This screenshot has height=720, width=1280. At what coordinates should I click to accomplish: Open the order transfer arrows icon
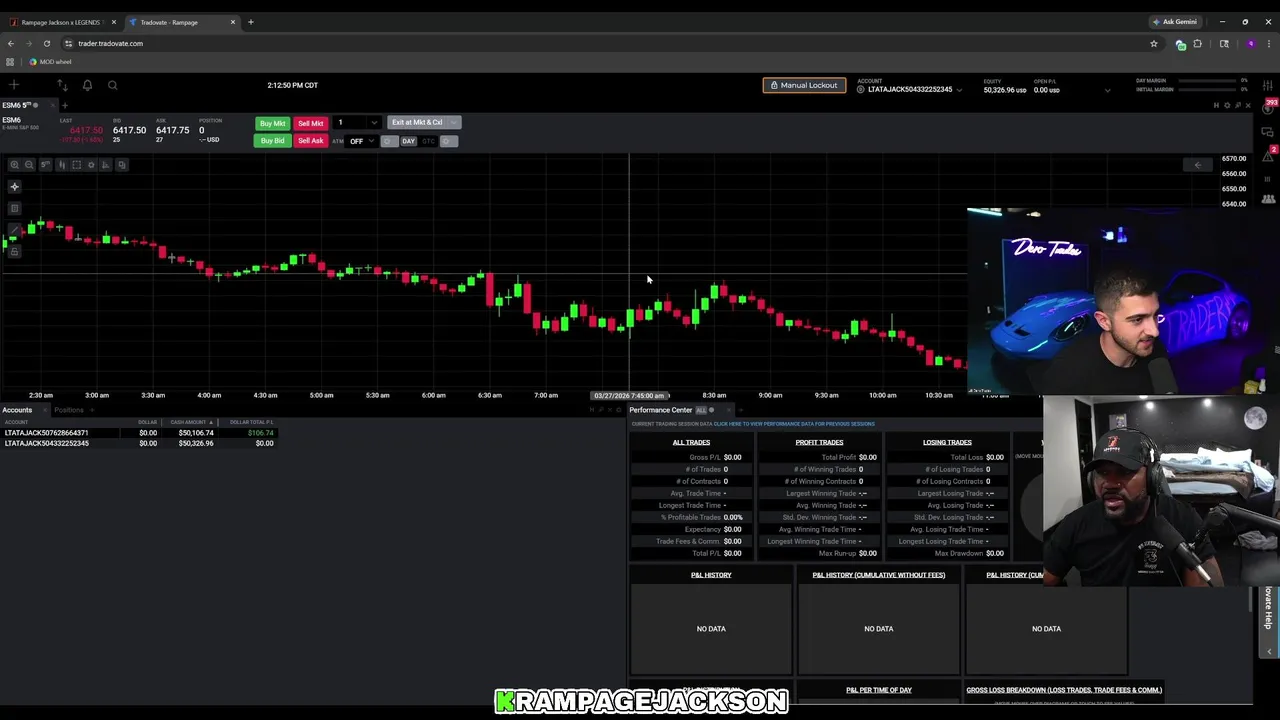[62, 85]
